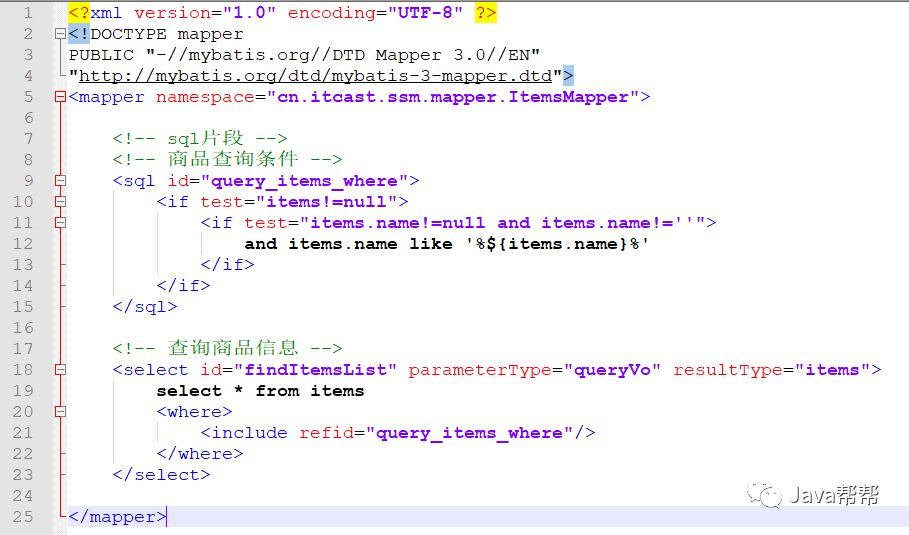This screenshot has height=535, width=909.
Task: Fold the inner items.name if block
Action: pyautogui.click(x=61, y=223)
